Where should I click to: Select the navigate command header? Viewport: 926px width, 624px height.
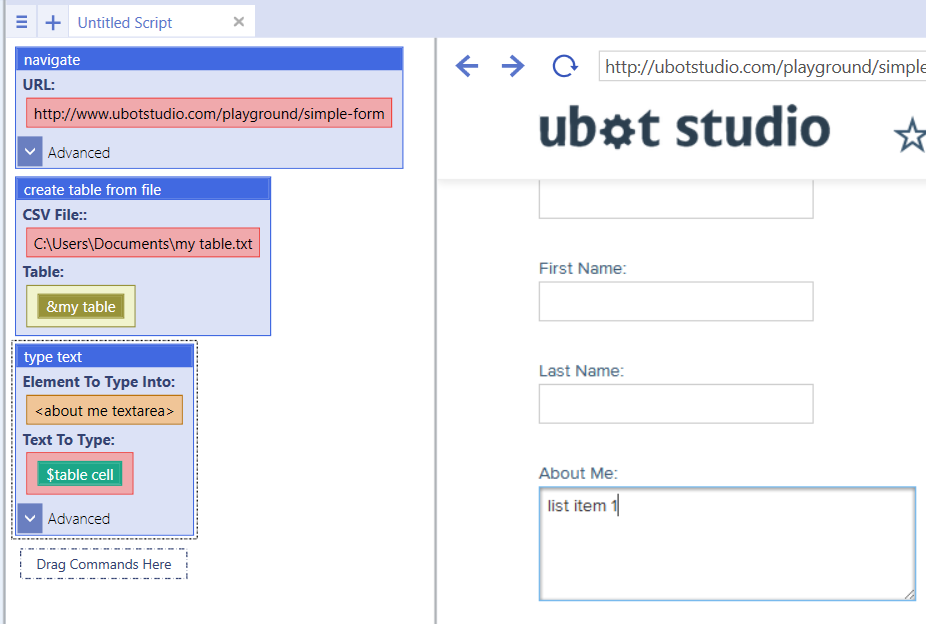209,60
